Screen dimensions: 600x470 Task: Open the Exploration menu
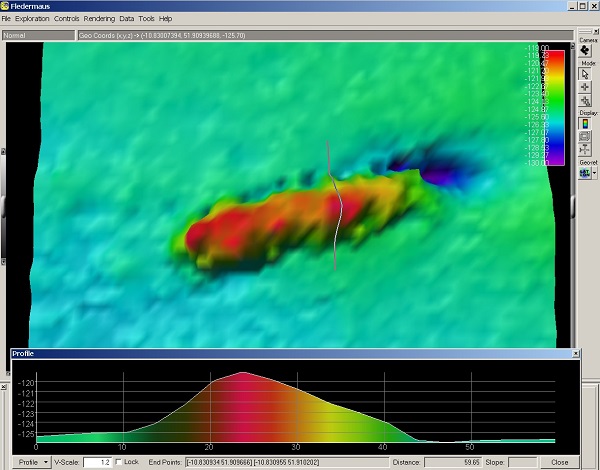32,18
